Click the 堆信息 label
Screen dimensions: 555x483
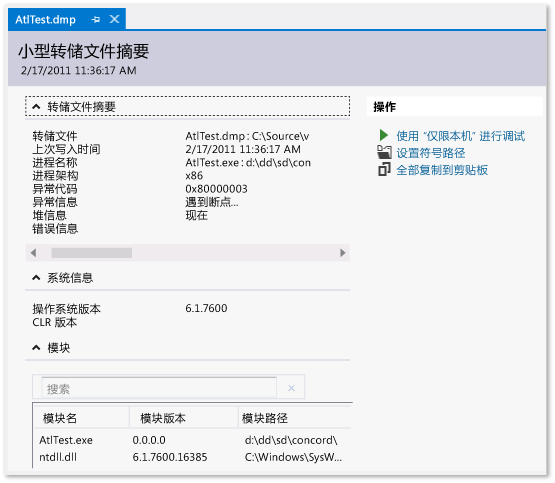[x=50, y=215]
